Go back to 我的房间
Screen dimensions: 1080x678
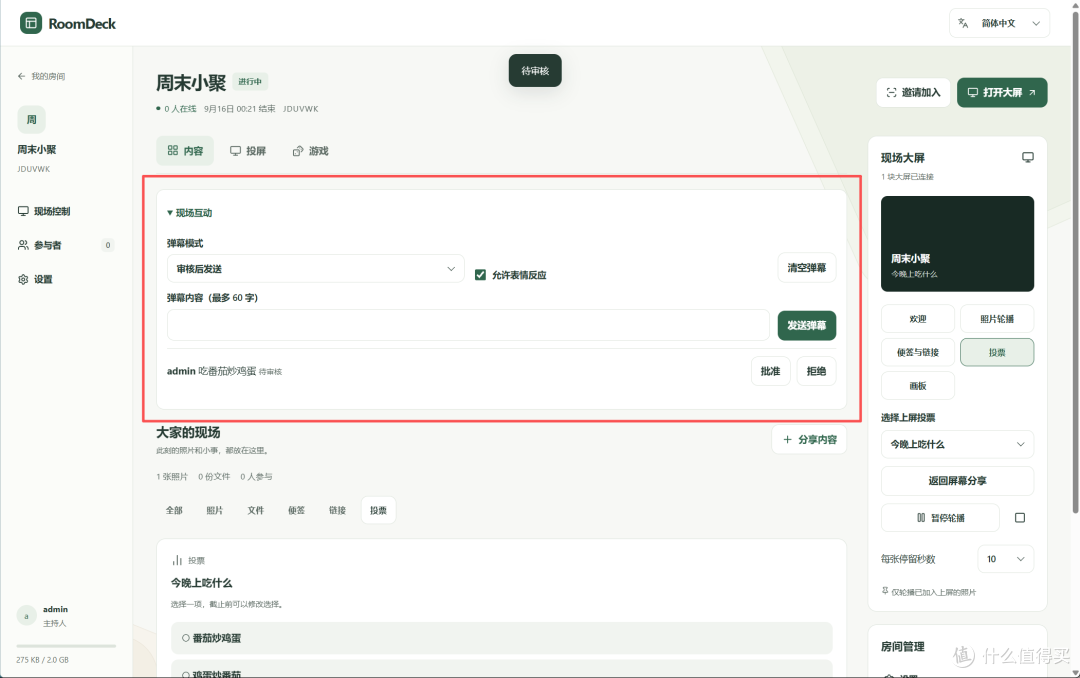(x=41, y=76)
